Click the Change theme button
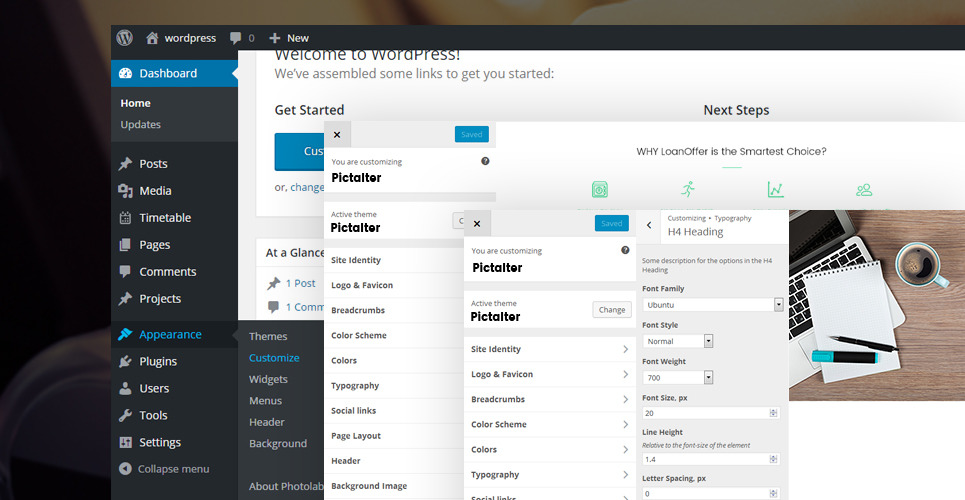The height and width of the screenshot is (500, 965). point(611,310)
